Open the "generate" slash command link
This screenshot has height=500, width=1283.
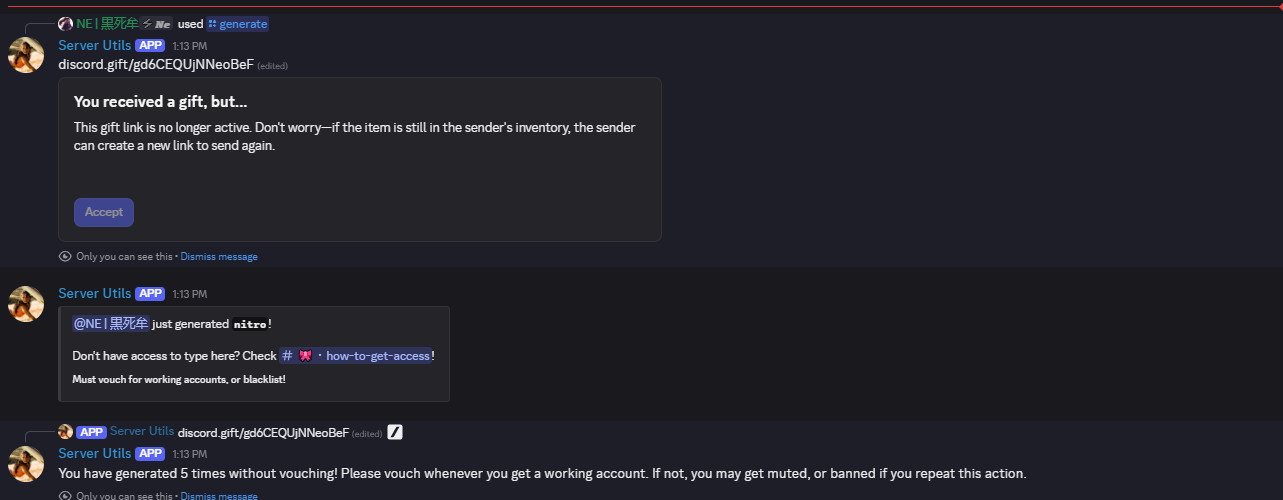pyautogui.click(x=237, y=23)
